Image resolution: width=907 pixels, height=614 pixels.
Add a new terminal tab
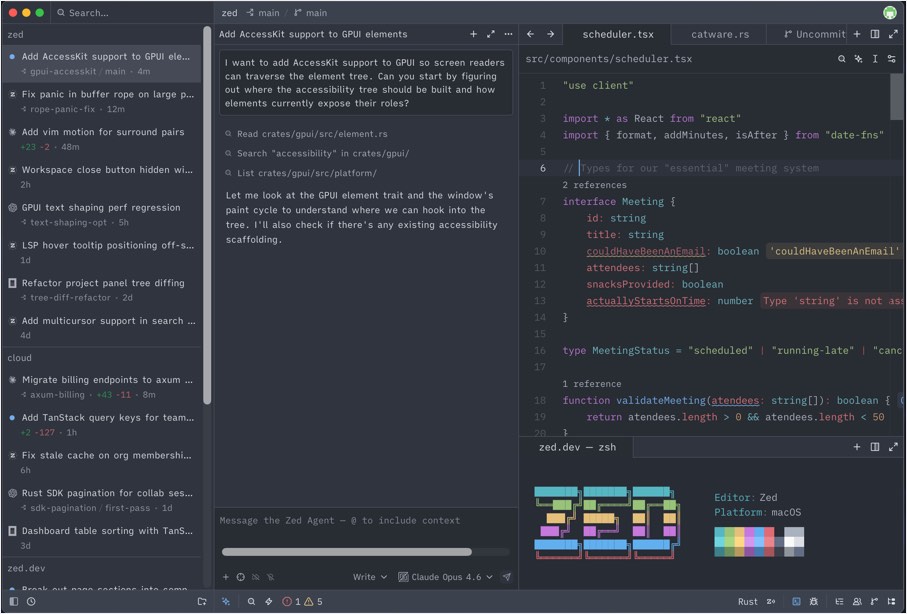(x=857, y=447)
